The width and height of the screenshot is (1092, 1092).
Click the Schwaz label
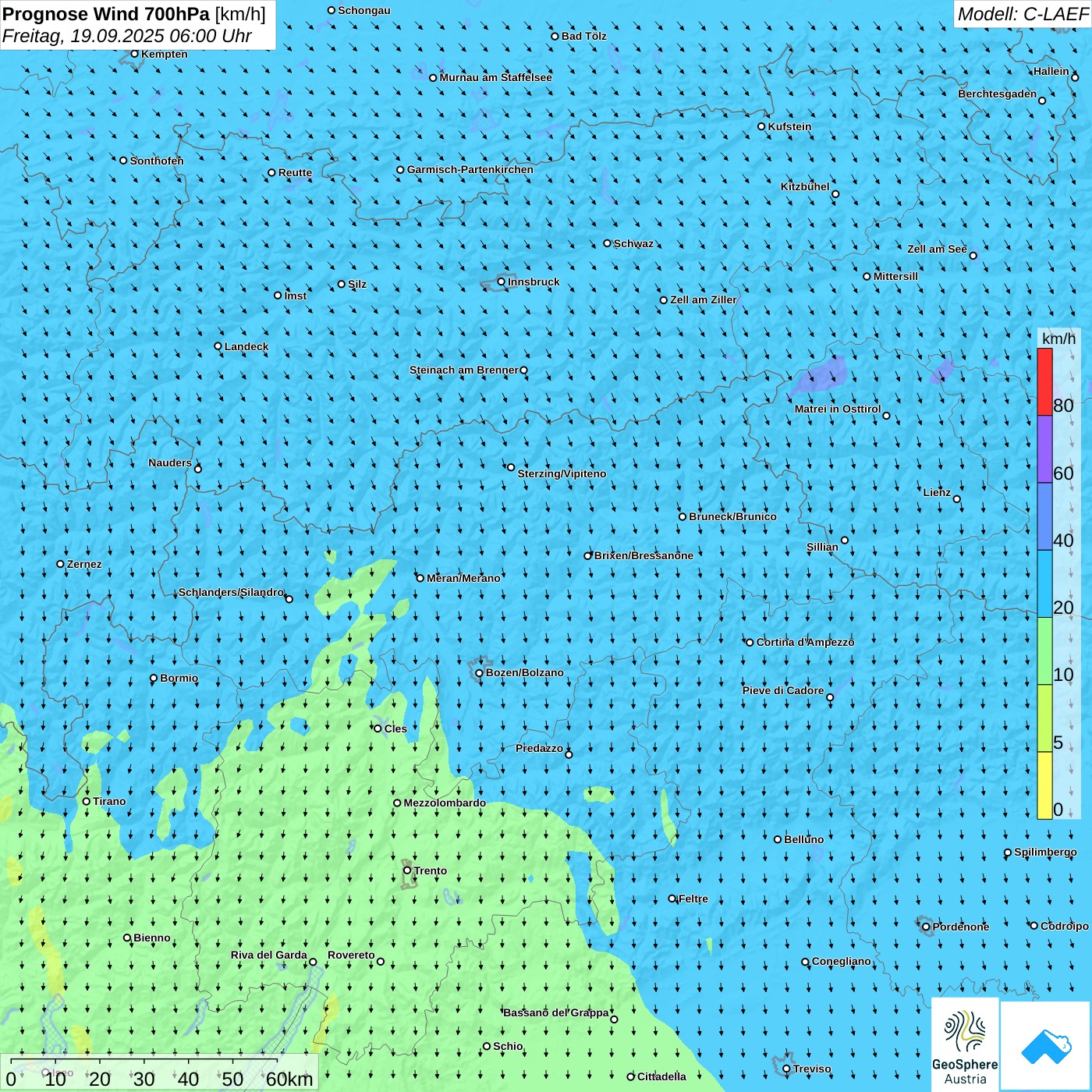633,243
